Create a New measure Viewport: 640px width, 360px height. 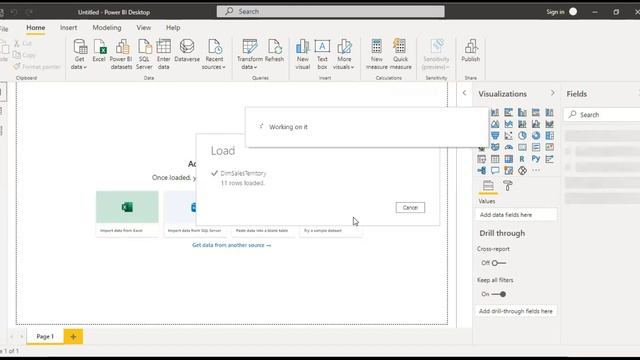376,54
